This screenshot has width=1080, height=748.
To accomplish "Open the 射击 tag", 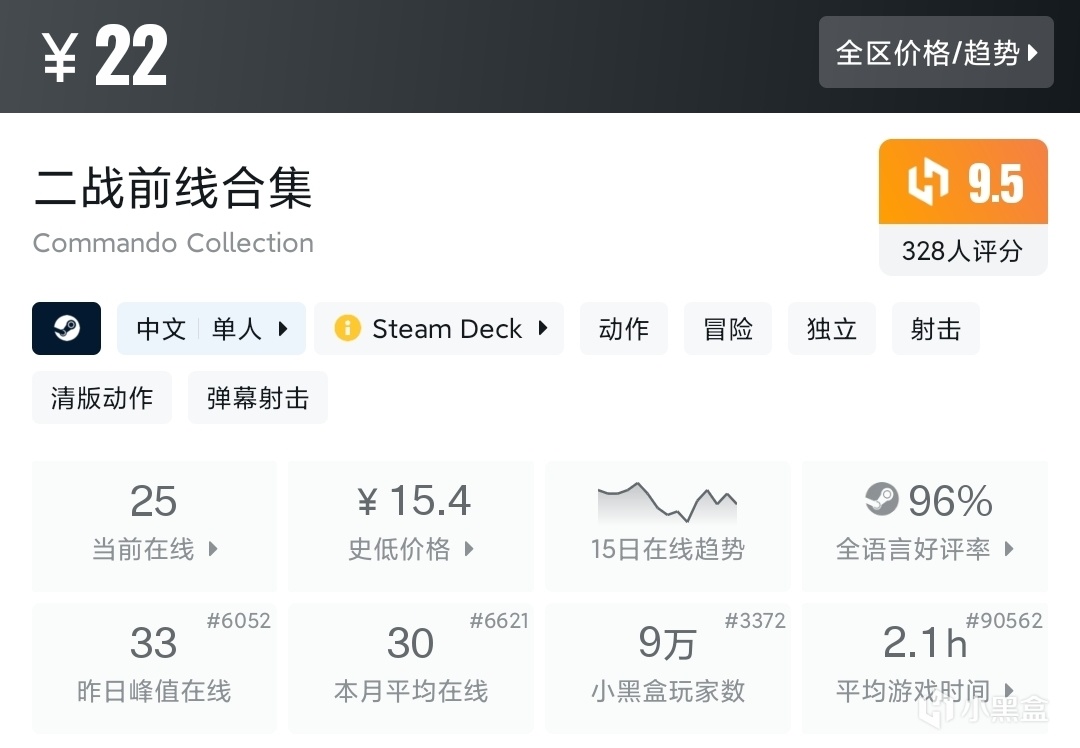I will [x=936, y=329].
